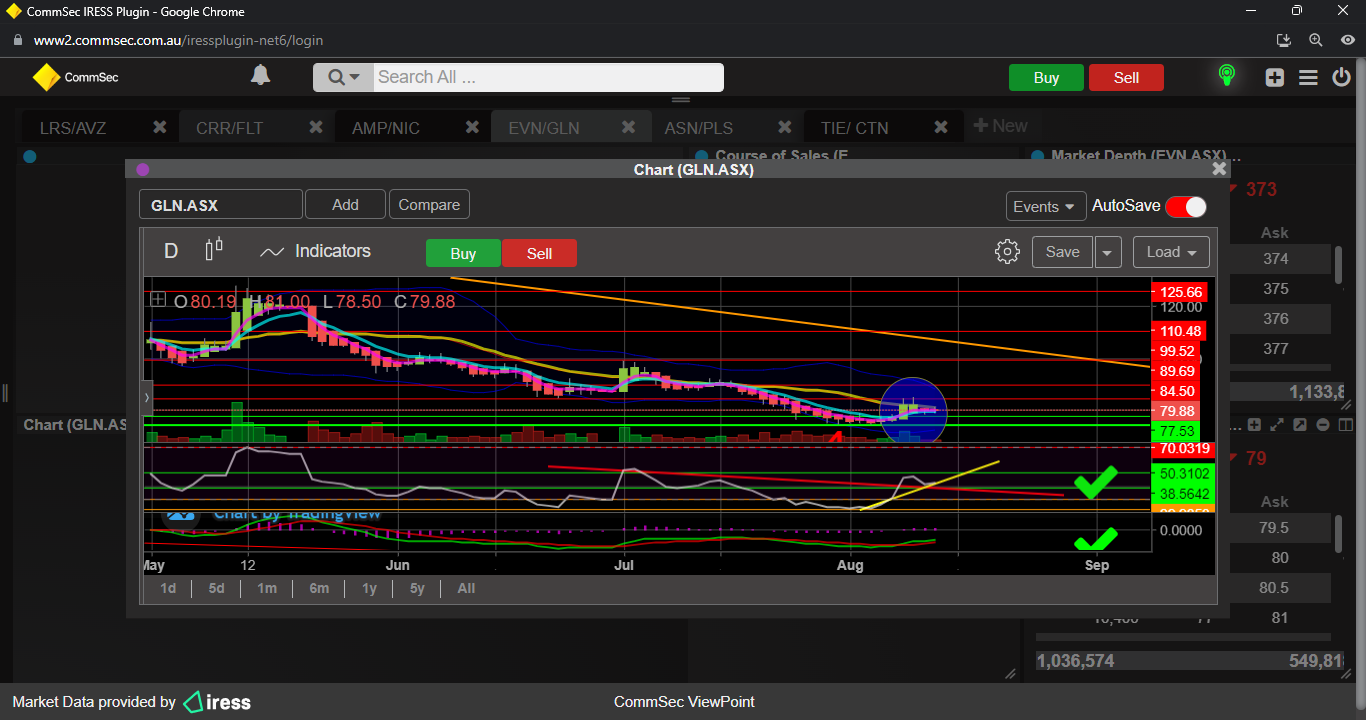Click Chrome's zoom magnifier icon
Image resolution: width=1366 pixels, height=720 pixels.
pyautogui.click(x=1315, y=40)
